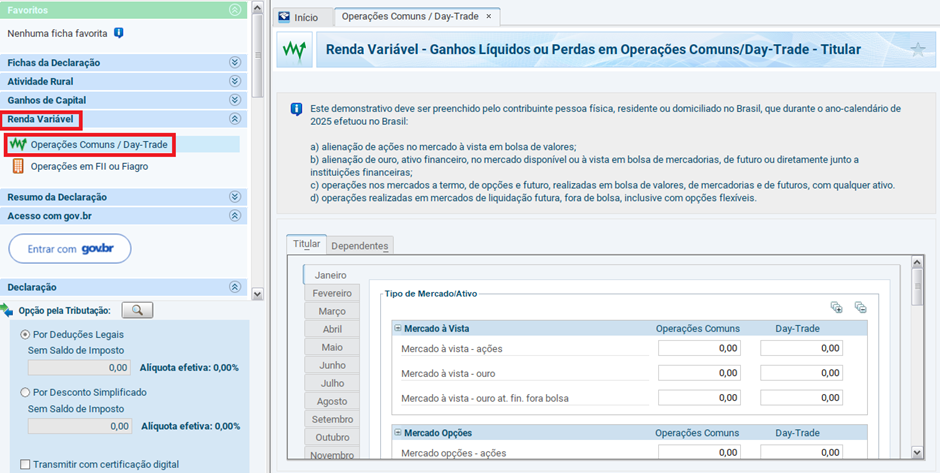Enable Transmitir com certificação digital checkbox
This screenshot has height=473, width=940.
pyautogui.click(x=24, y=464)
